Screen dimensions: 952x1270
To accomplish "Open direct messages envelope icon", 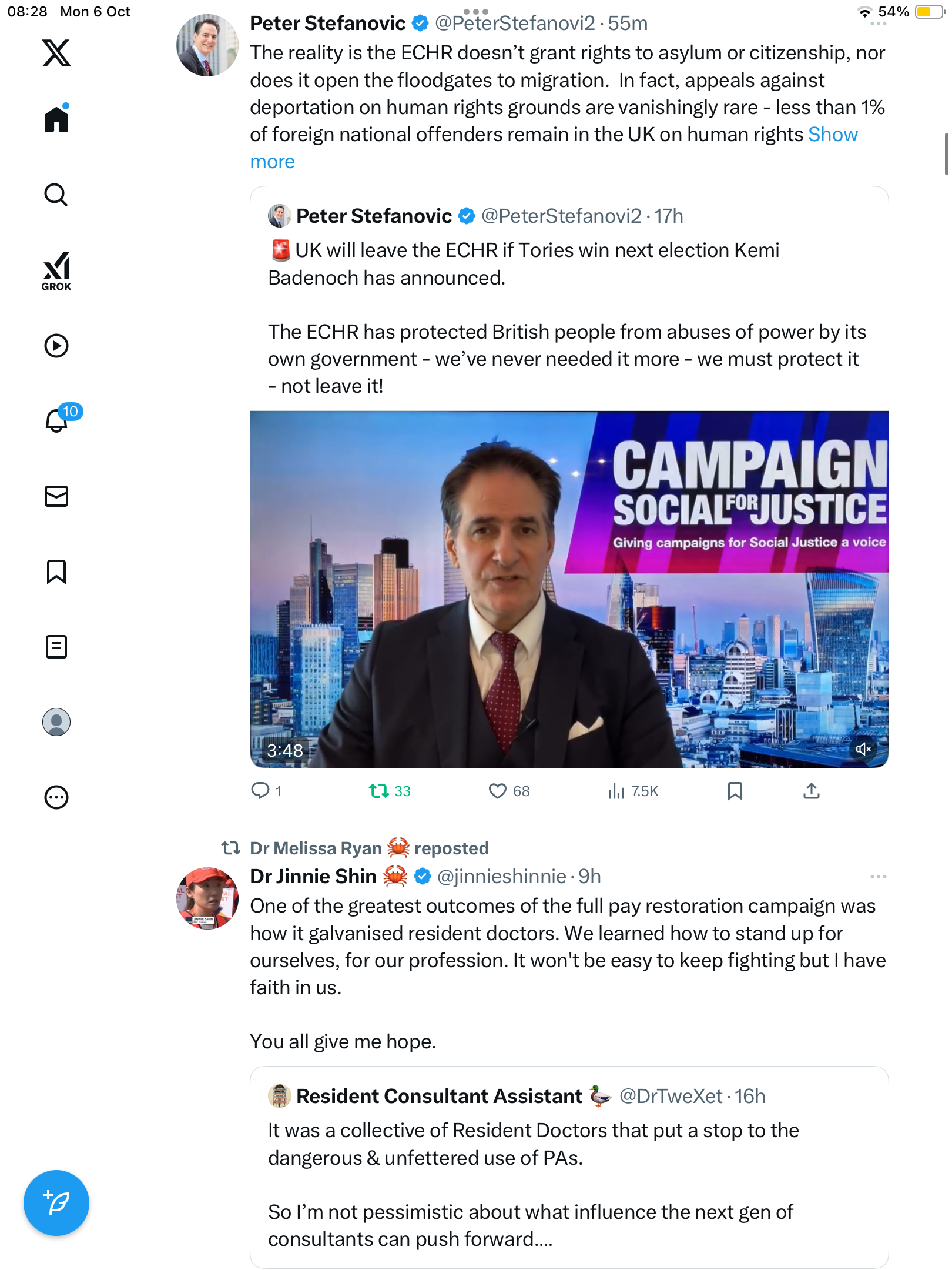I will click(x=56, y=496).
